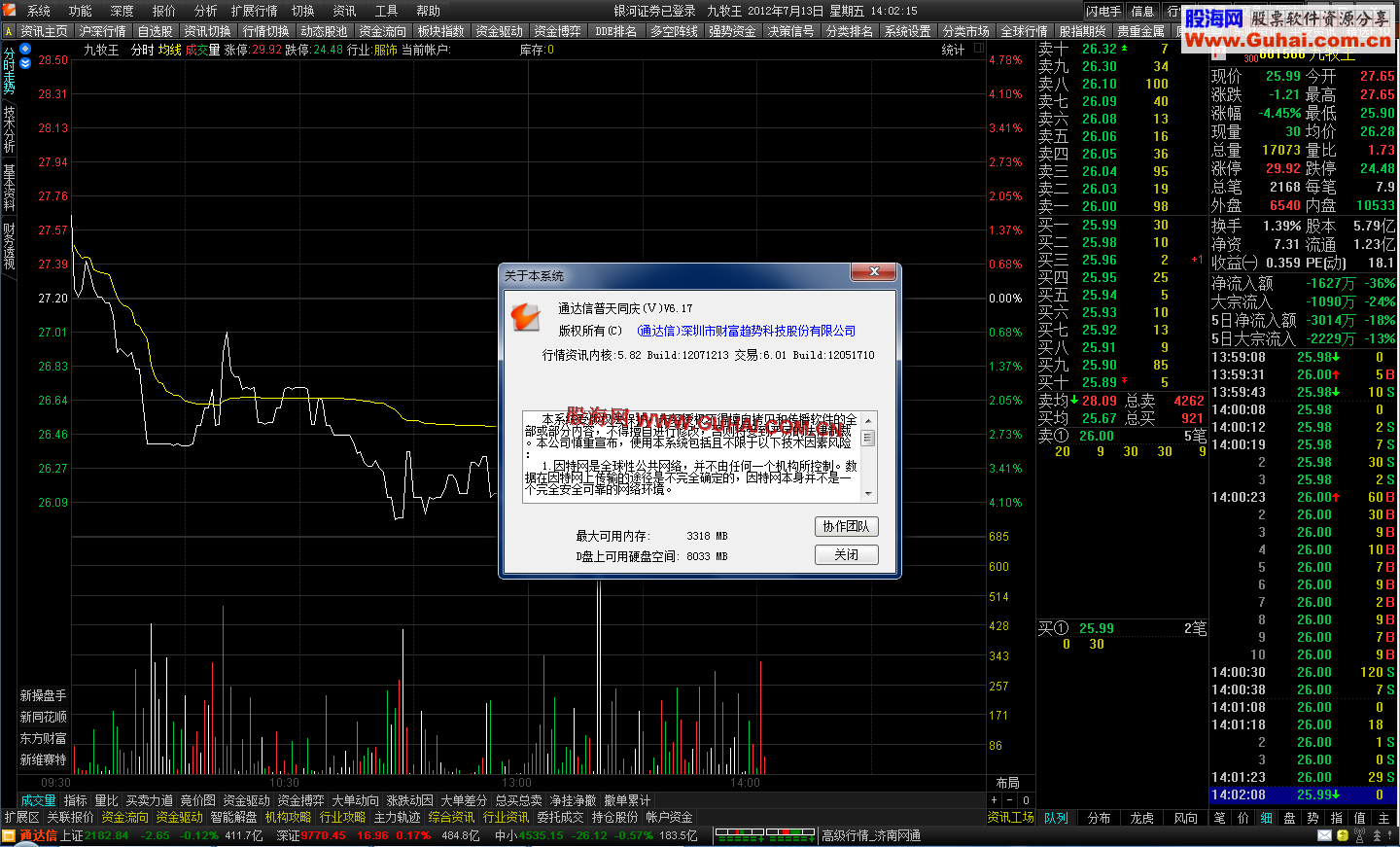Click the signal antenna icon in the status bar

coord(1361,835)
